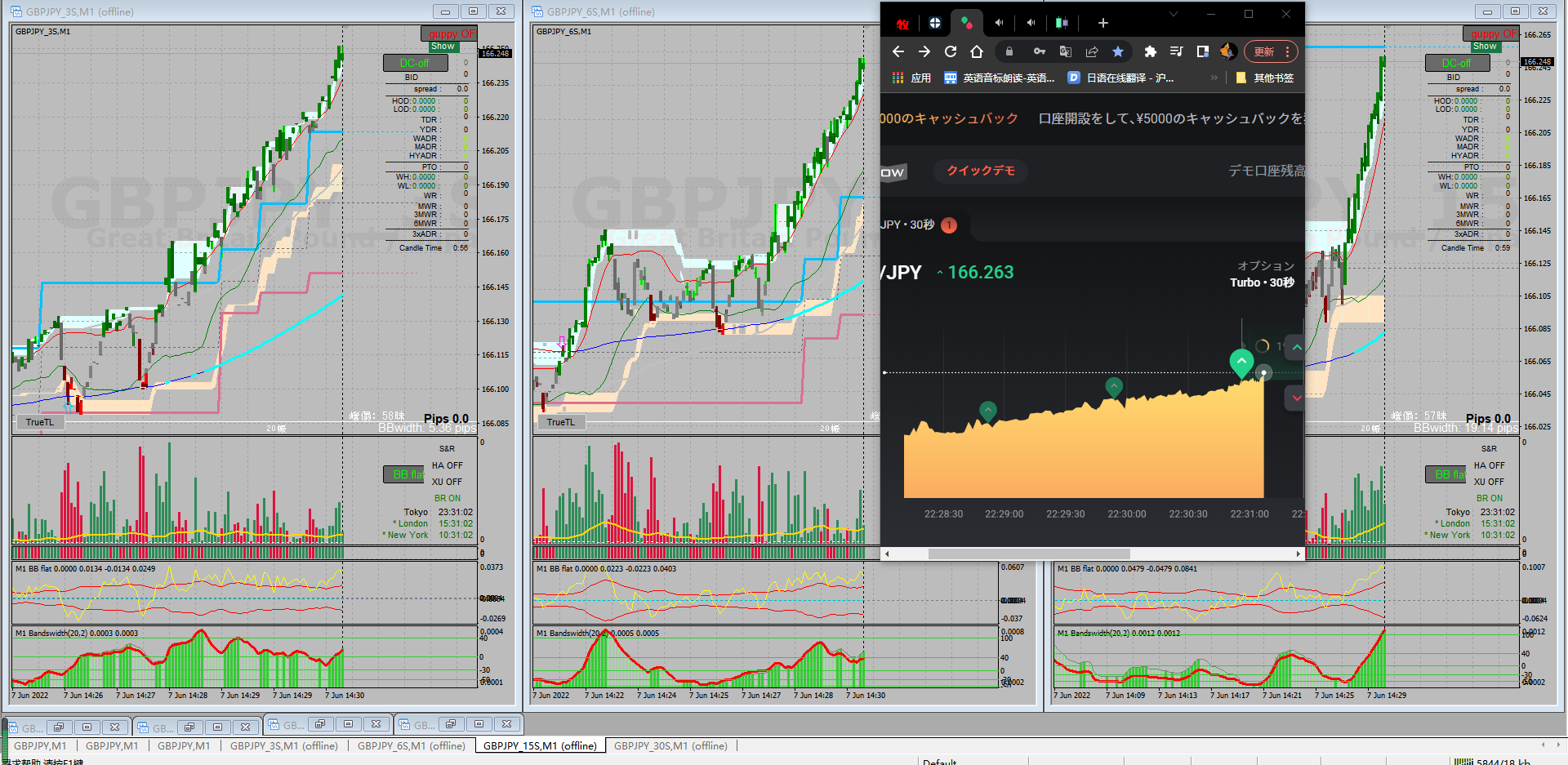Switch to GBPJPY_6S,M1 (offline) chart tab

coord(412,745)
